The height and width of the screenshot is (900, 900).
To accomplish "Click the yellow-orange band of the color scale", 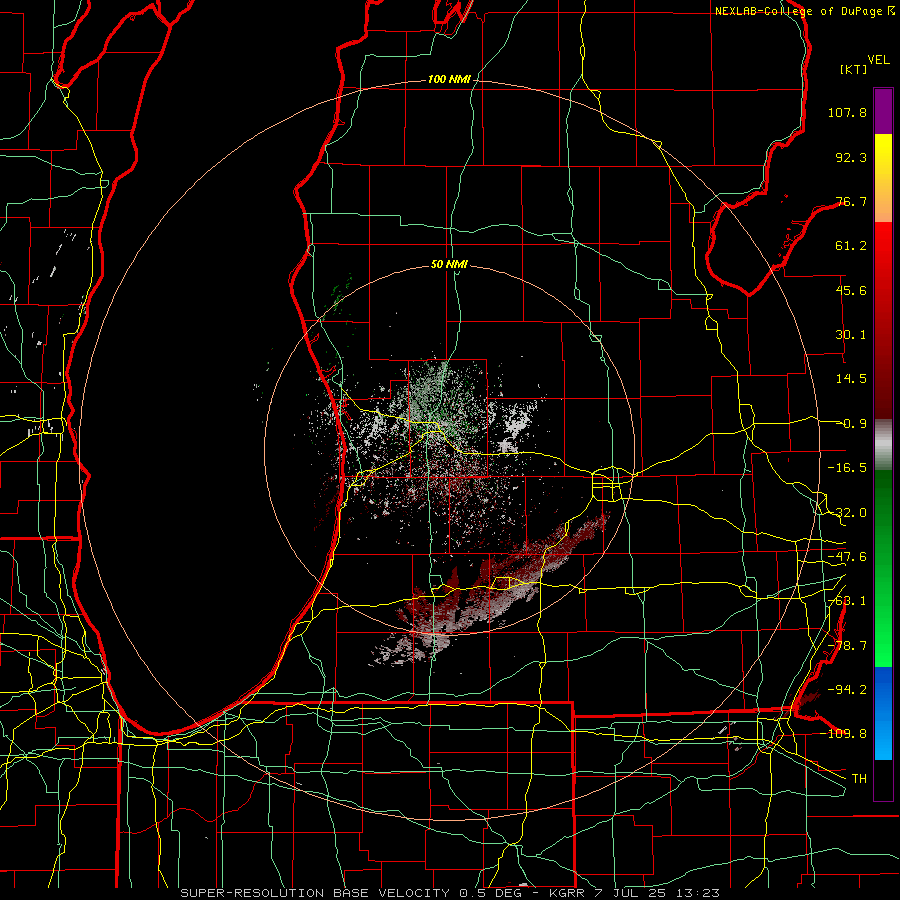I will coord(883,178).
